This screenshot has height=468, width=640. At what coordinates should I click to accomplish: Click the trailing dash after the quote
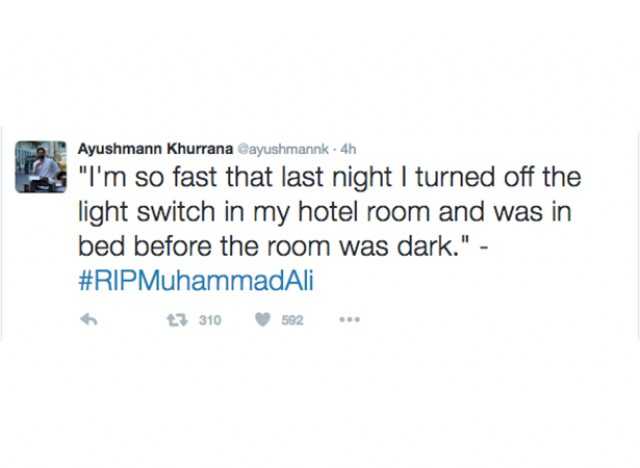483,247
